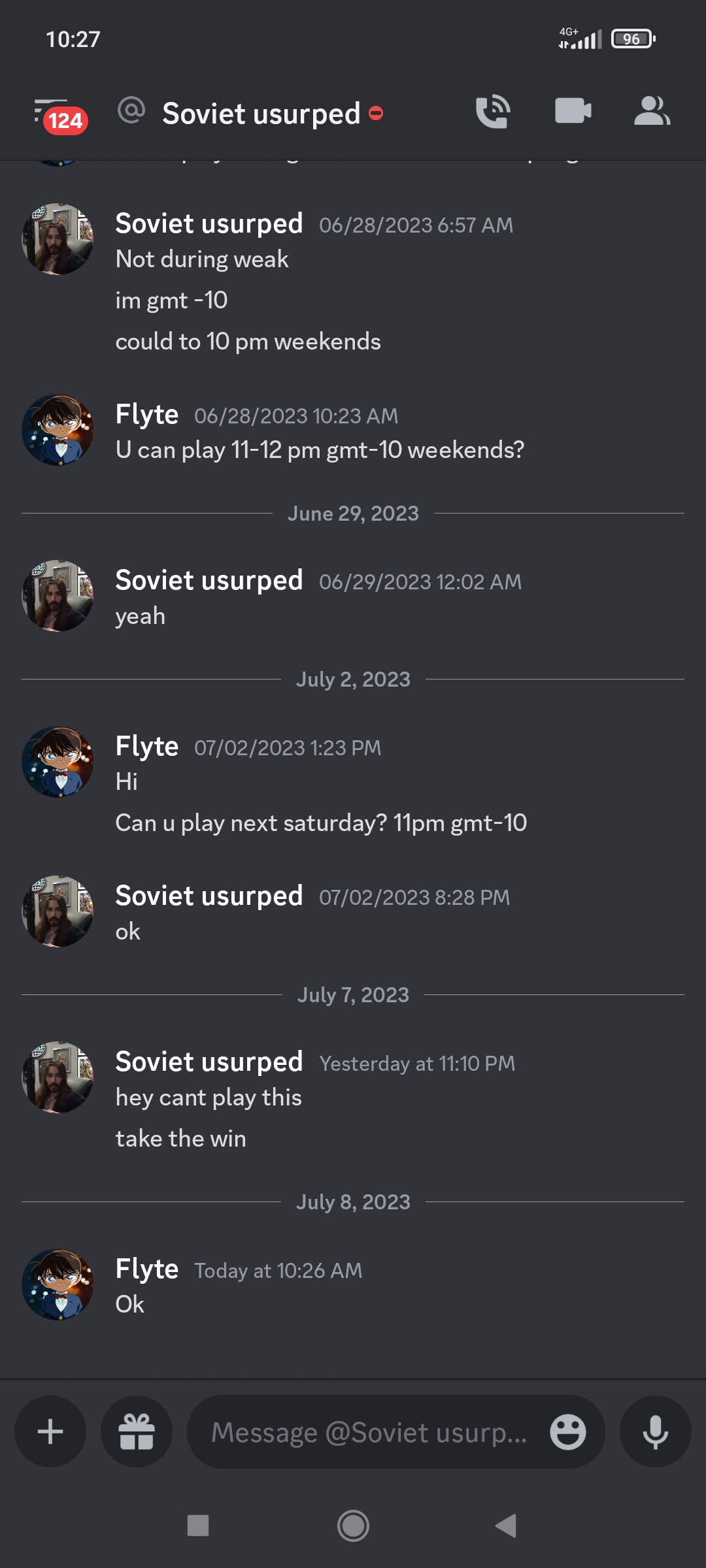This screenshot has width=706, height=1568.
Task: Tap Soviet usurped's avatar beside 'yeah'
Action: [x=58, y=596]
